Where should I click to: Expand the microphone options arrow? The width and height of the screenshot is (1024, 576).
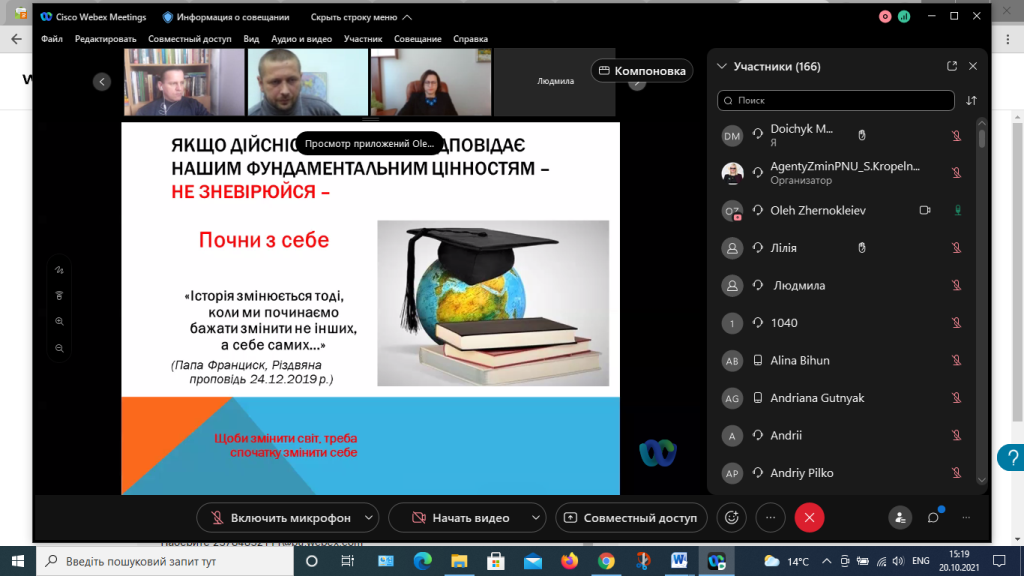[x=369, y=518]
